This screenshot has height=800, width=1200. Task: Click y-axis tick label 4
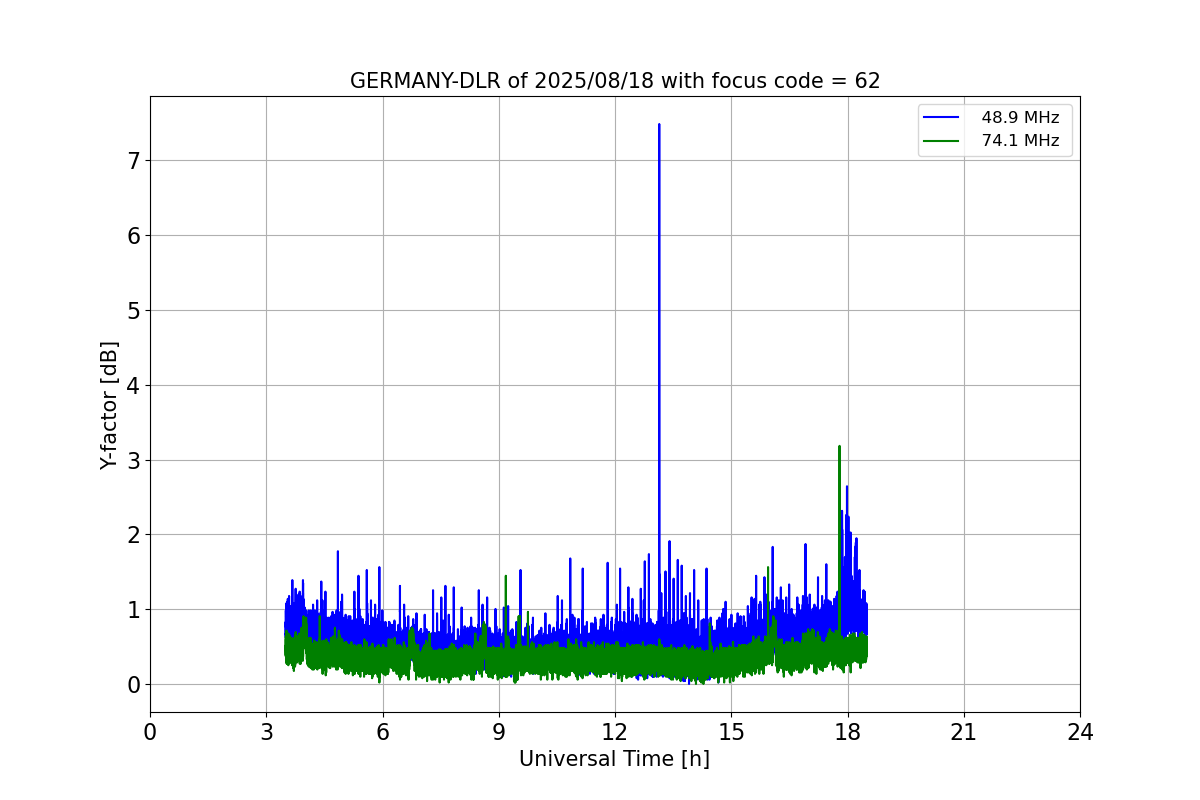tap(134, 385)
